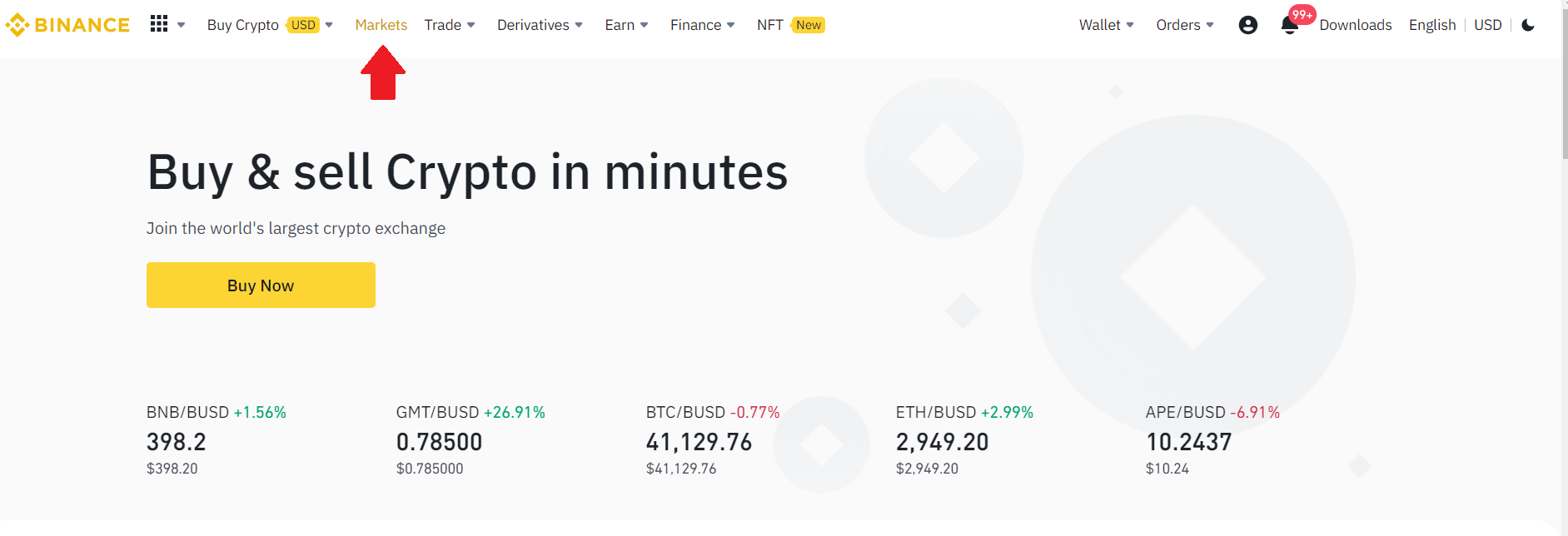Expand the Orders dropdown
This screenshot has height=536, width=1568.
click(x=1184, y=25)
